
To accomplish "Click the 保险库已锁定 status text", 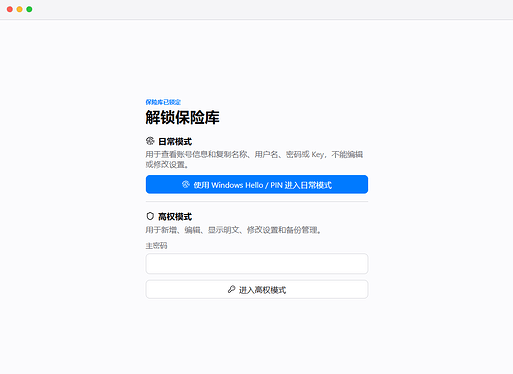I will tap(163, 102).
